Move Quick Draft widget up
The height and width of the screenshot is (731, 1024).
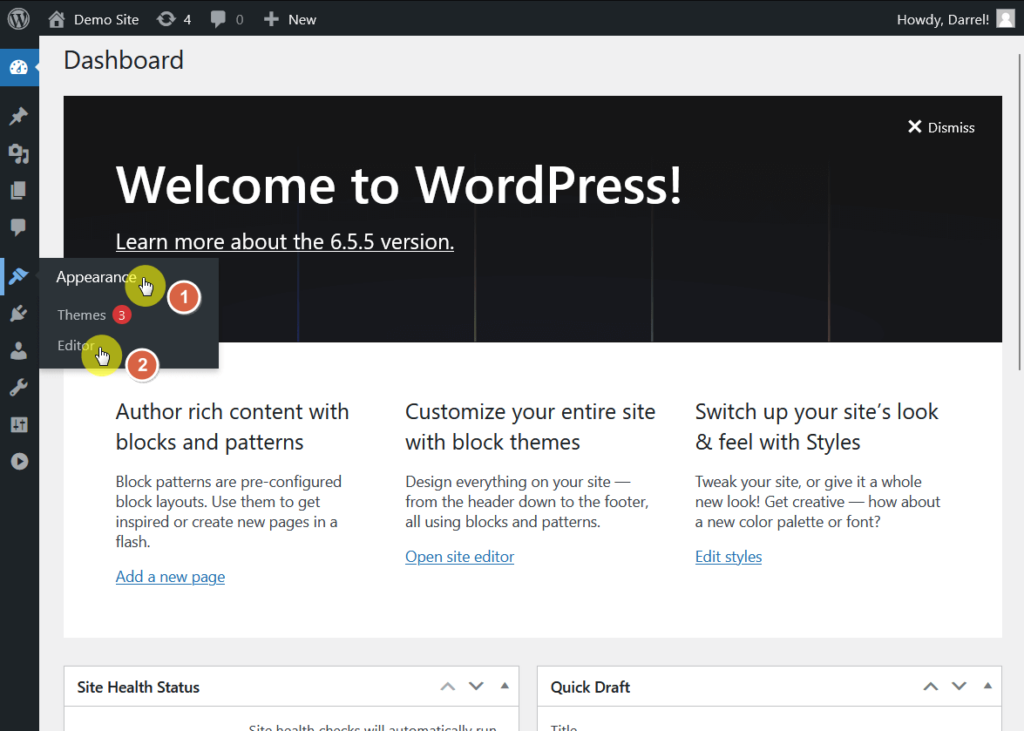(931, 687)
